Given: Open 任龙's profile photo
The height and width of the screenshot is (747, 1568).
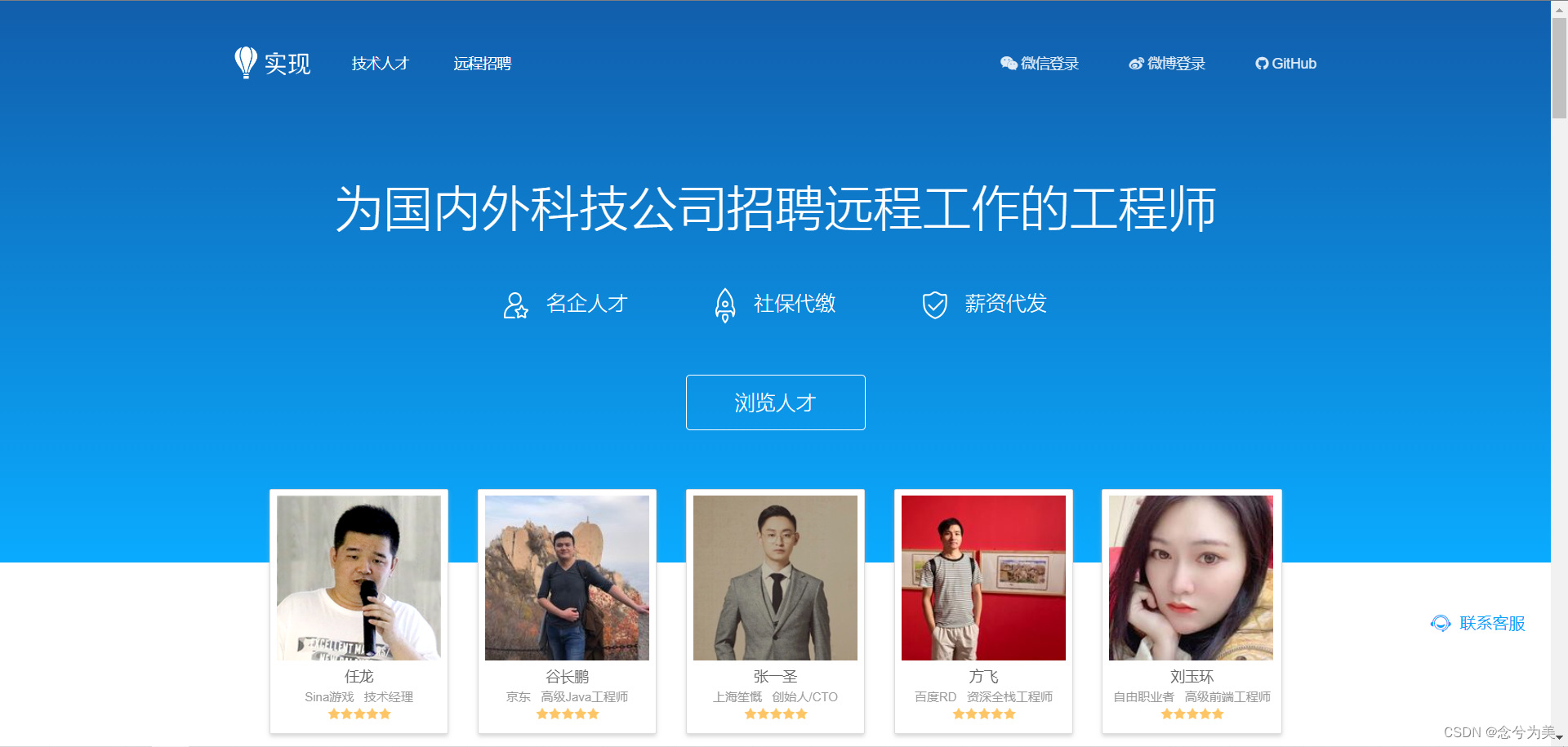Looking at the screenshot, I should tap(359, 578).
